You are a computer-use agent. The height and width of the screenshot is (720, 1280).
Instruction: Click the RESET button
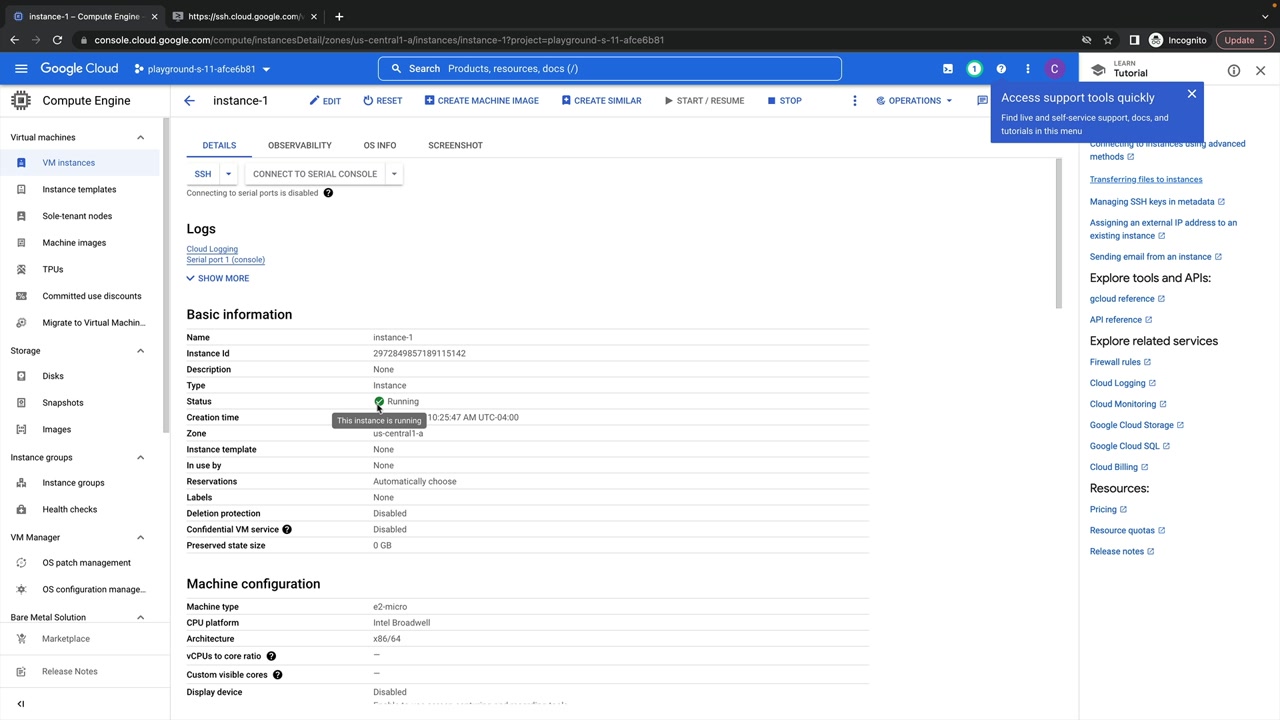click(383, 101)
